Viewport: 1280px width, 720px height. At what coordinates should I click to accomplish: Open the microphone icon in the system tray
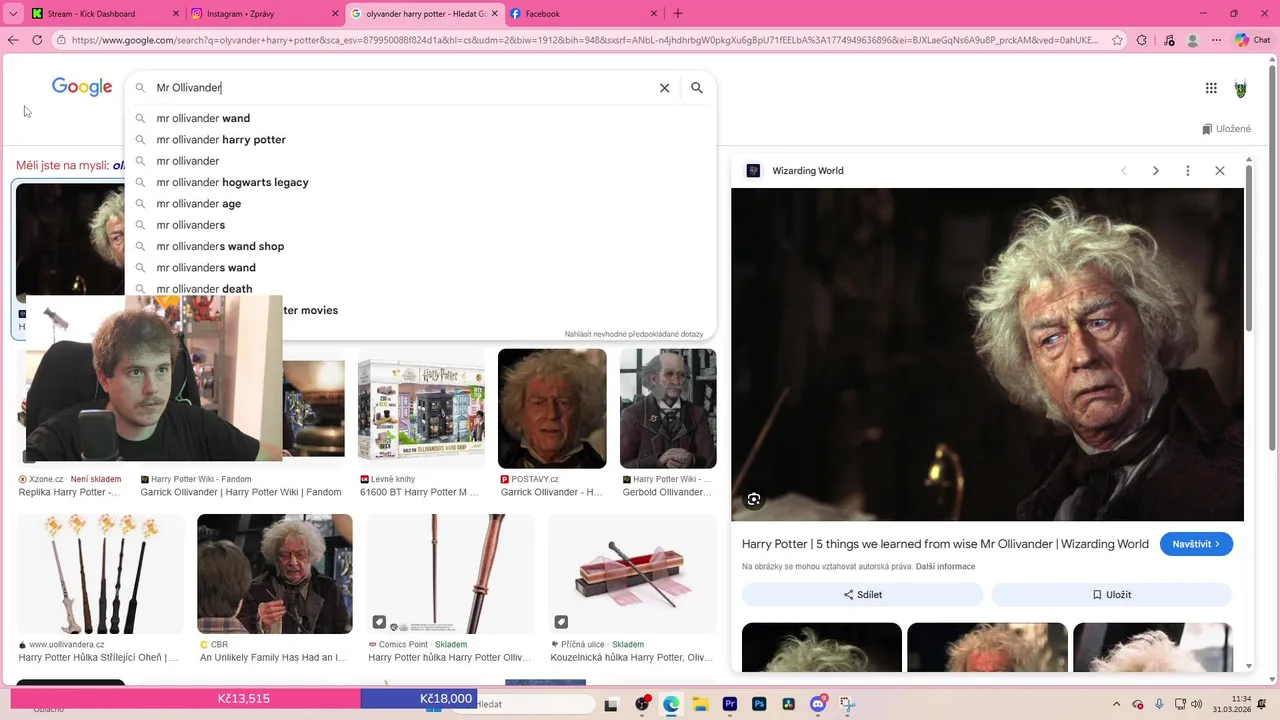[x=1159, y=704]
